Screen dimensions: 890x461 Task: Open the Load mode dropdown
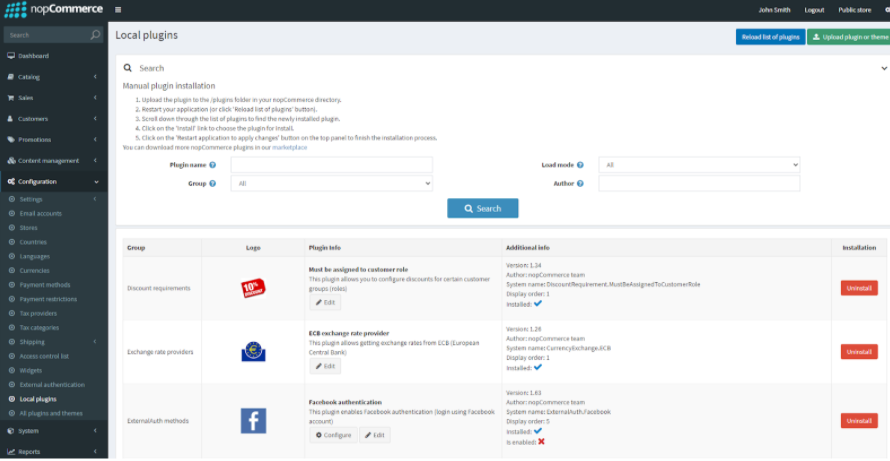(699, 165)
